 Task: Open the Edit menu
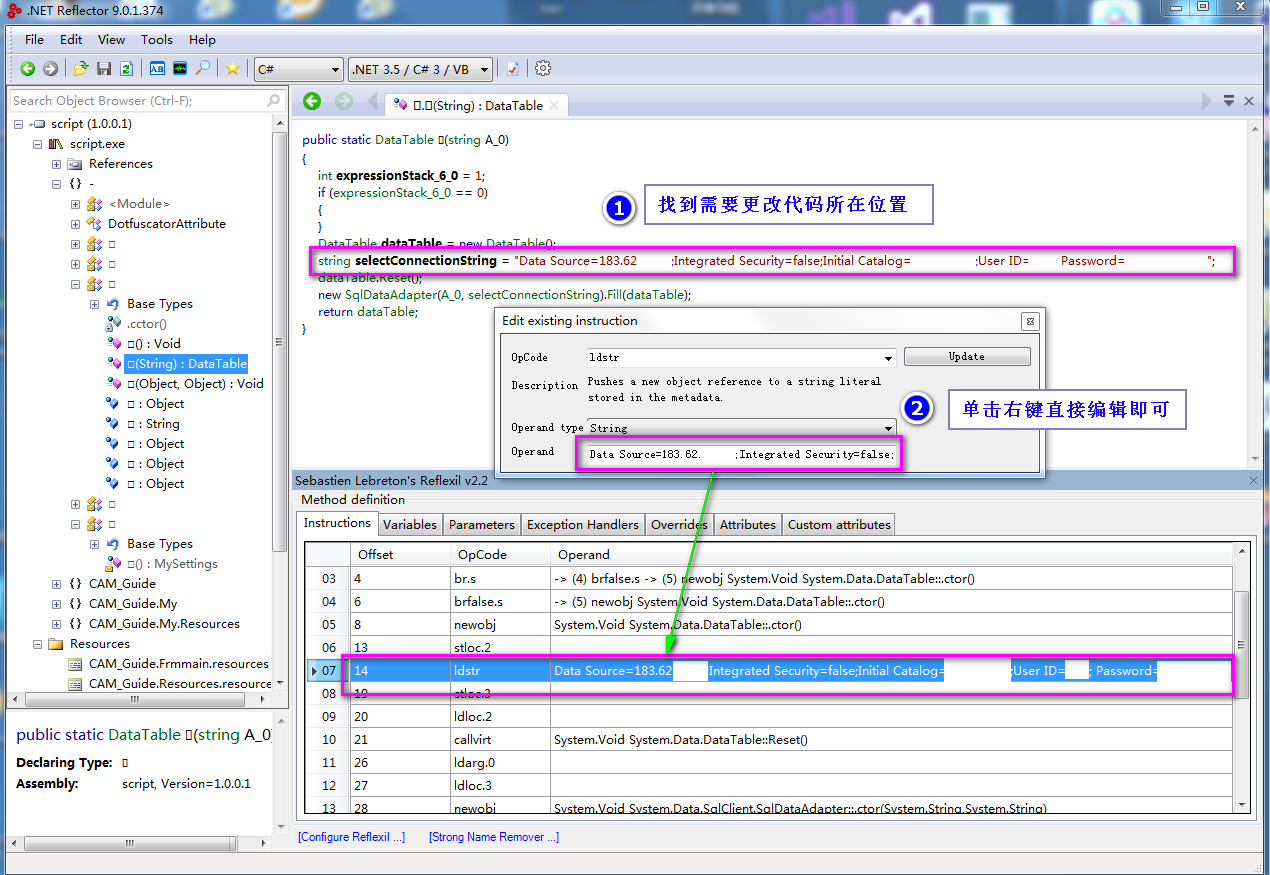pos(71,40)
